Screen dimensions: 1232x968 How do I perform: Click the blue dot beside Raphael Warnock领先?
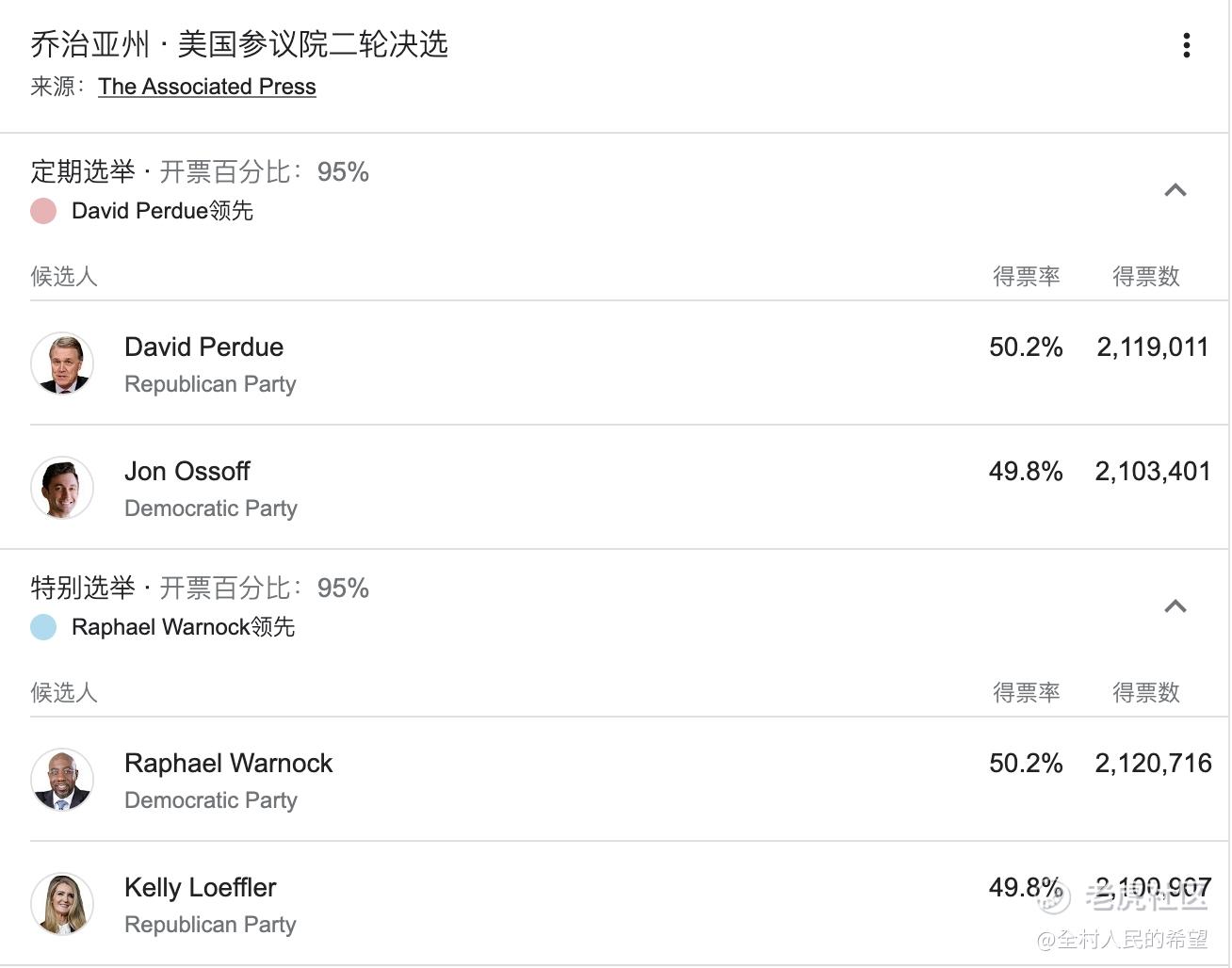(43, 627)
